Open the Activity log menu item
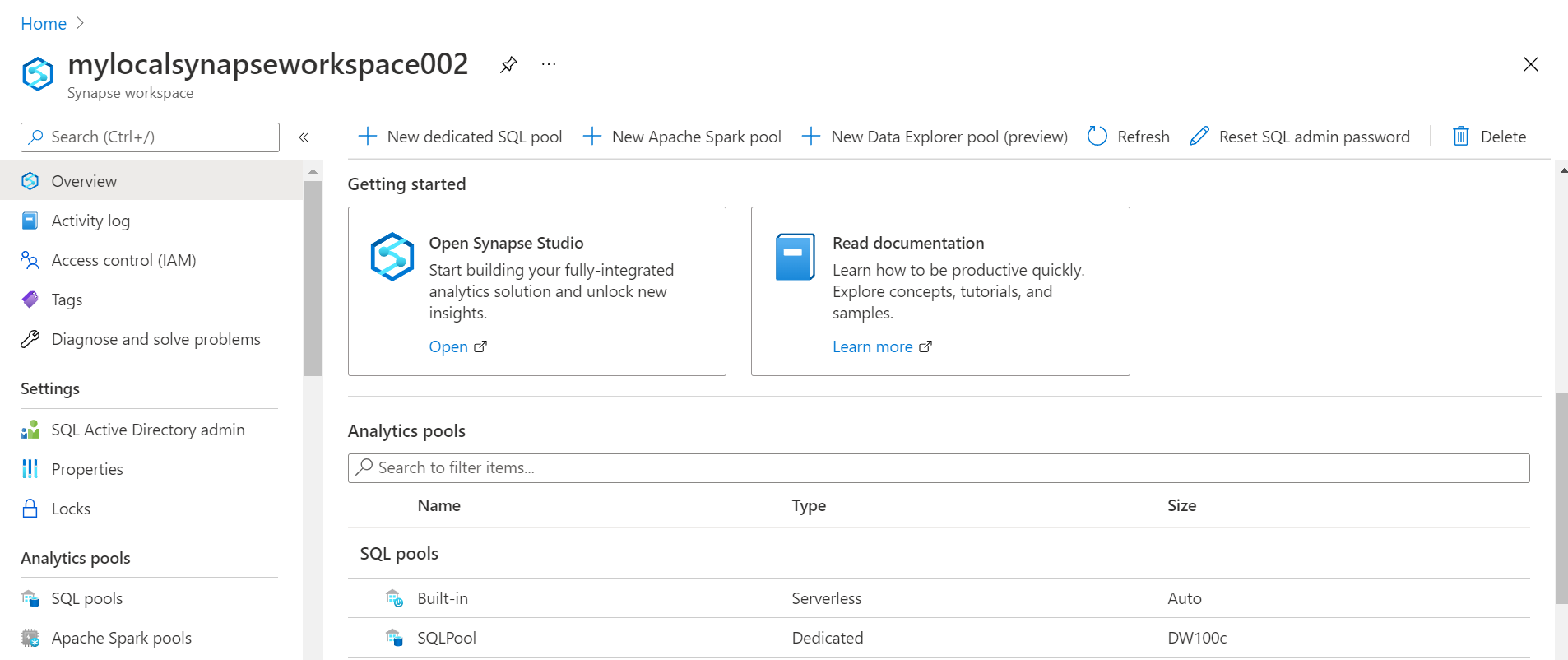The height and width of the screenshot is (660, 1568). pyautogui.click(x=90, y=221)
